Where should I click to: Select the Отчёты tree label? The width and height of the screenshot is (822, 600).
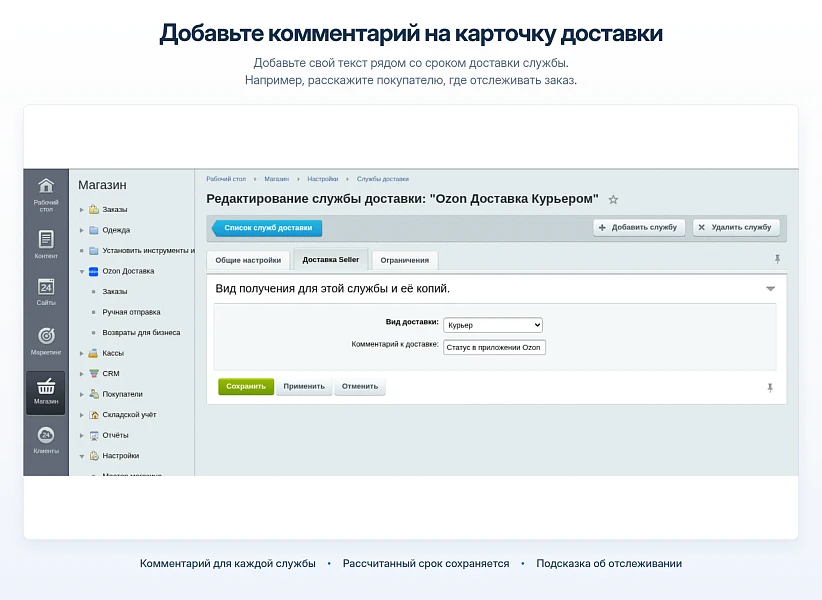pyautogui.click(x=115, y=435)
